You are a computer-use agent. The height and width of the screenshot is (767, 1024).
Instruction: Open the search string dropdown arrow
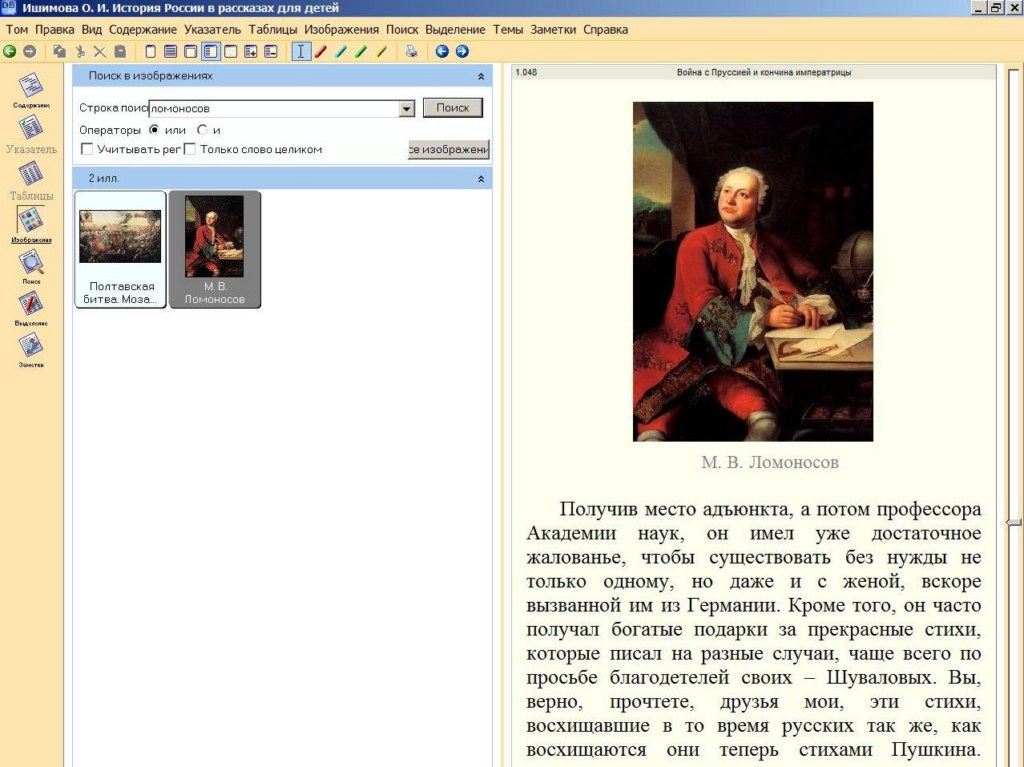click(x=406, y=108)
